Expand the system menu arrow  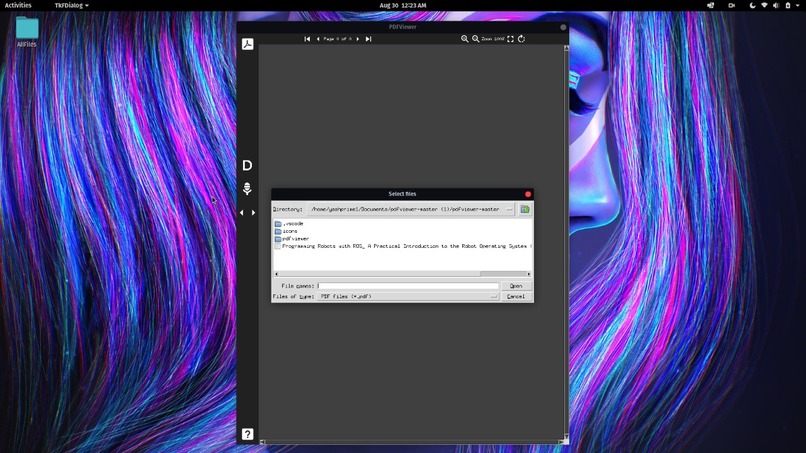798,5
